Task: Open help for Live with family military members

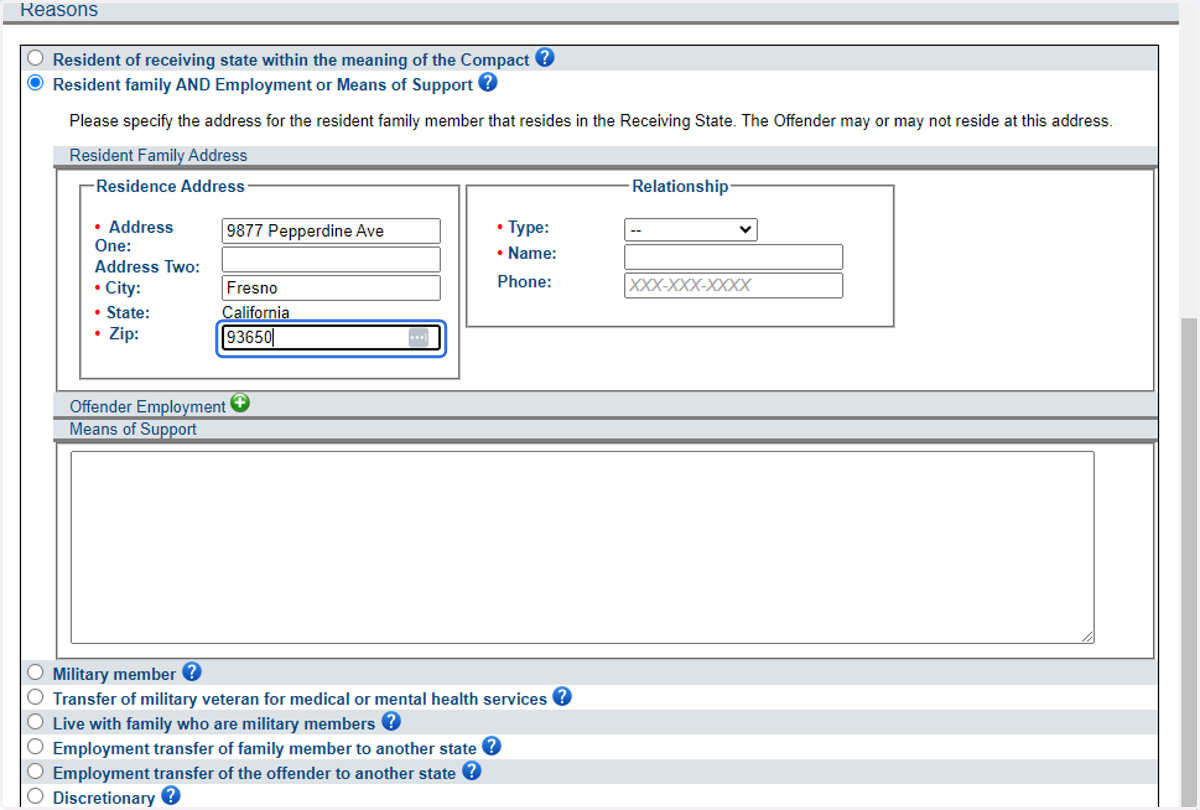Action: coord(391,721)
